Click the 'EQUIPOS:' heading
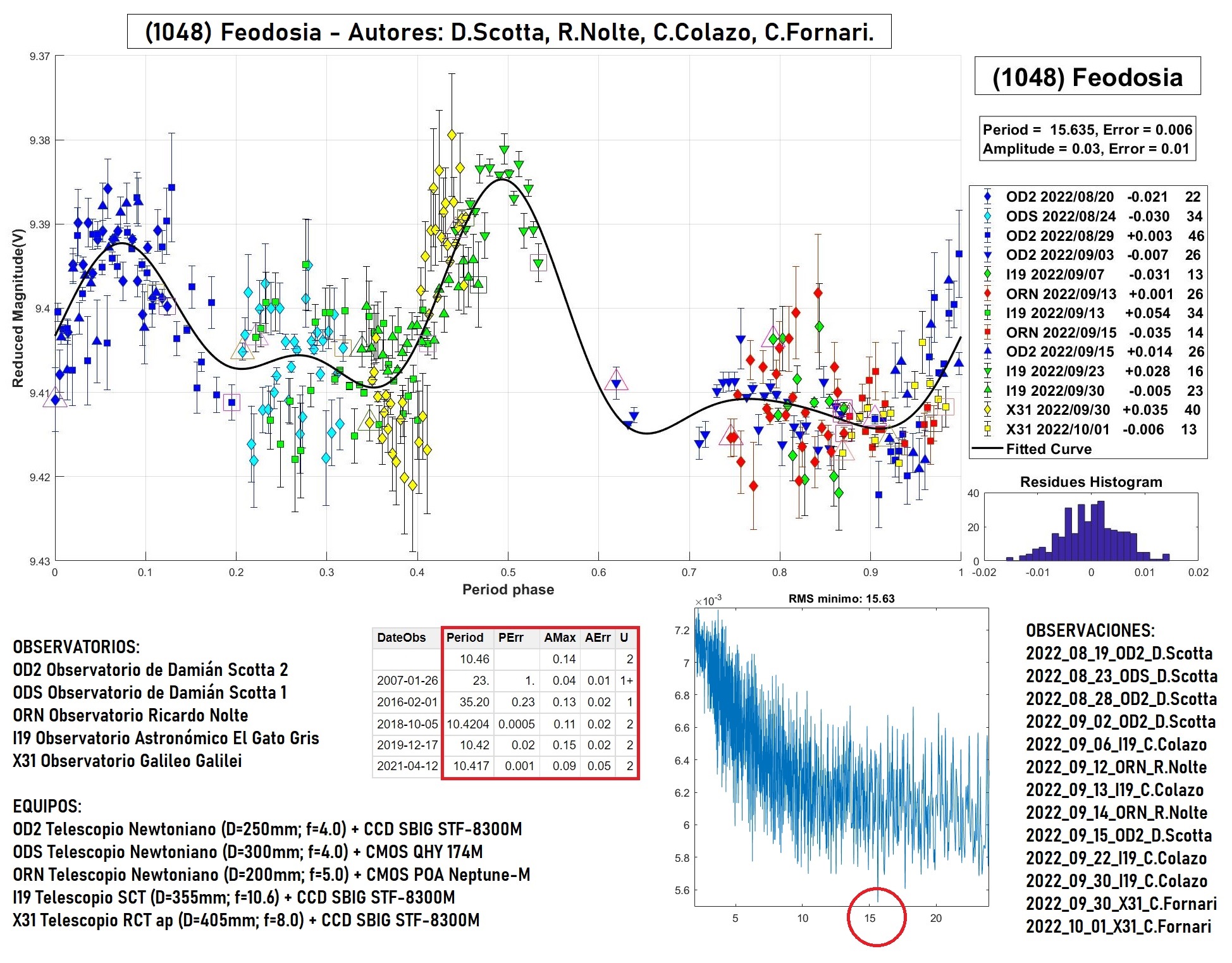 (47, 806)
